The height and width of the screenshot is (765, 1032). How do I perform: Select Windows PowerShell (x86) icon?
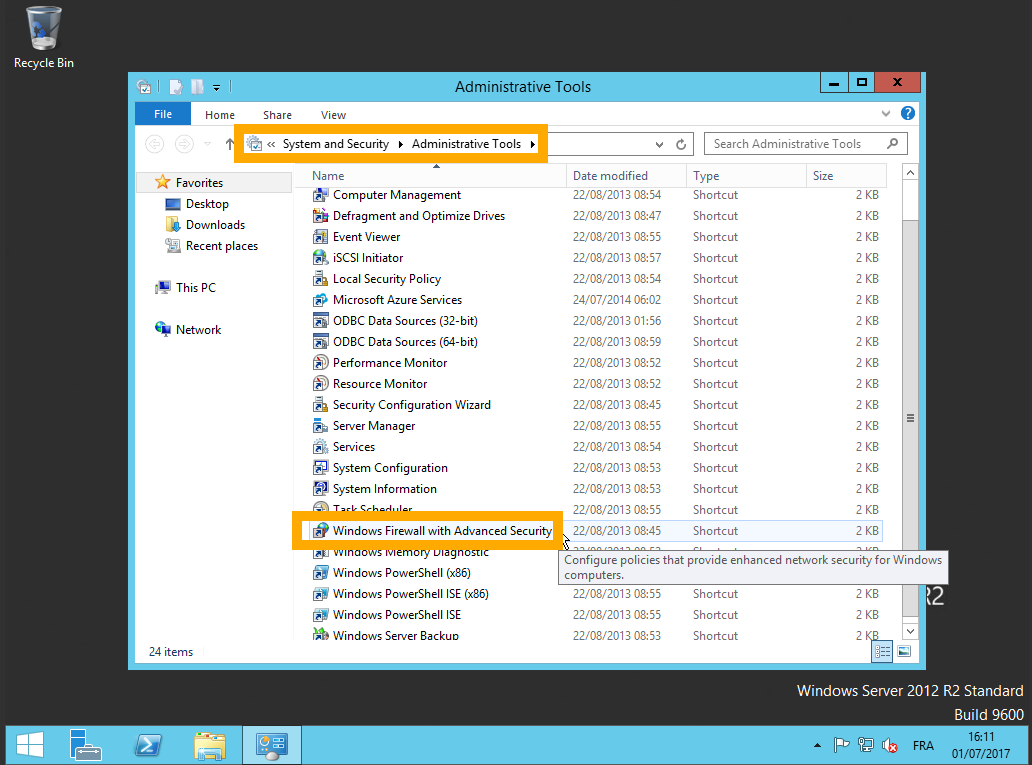click(x=321, y=573)
